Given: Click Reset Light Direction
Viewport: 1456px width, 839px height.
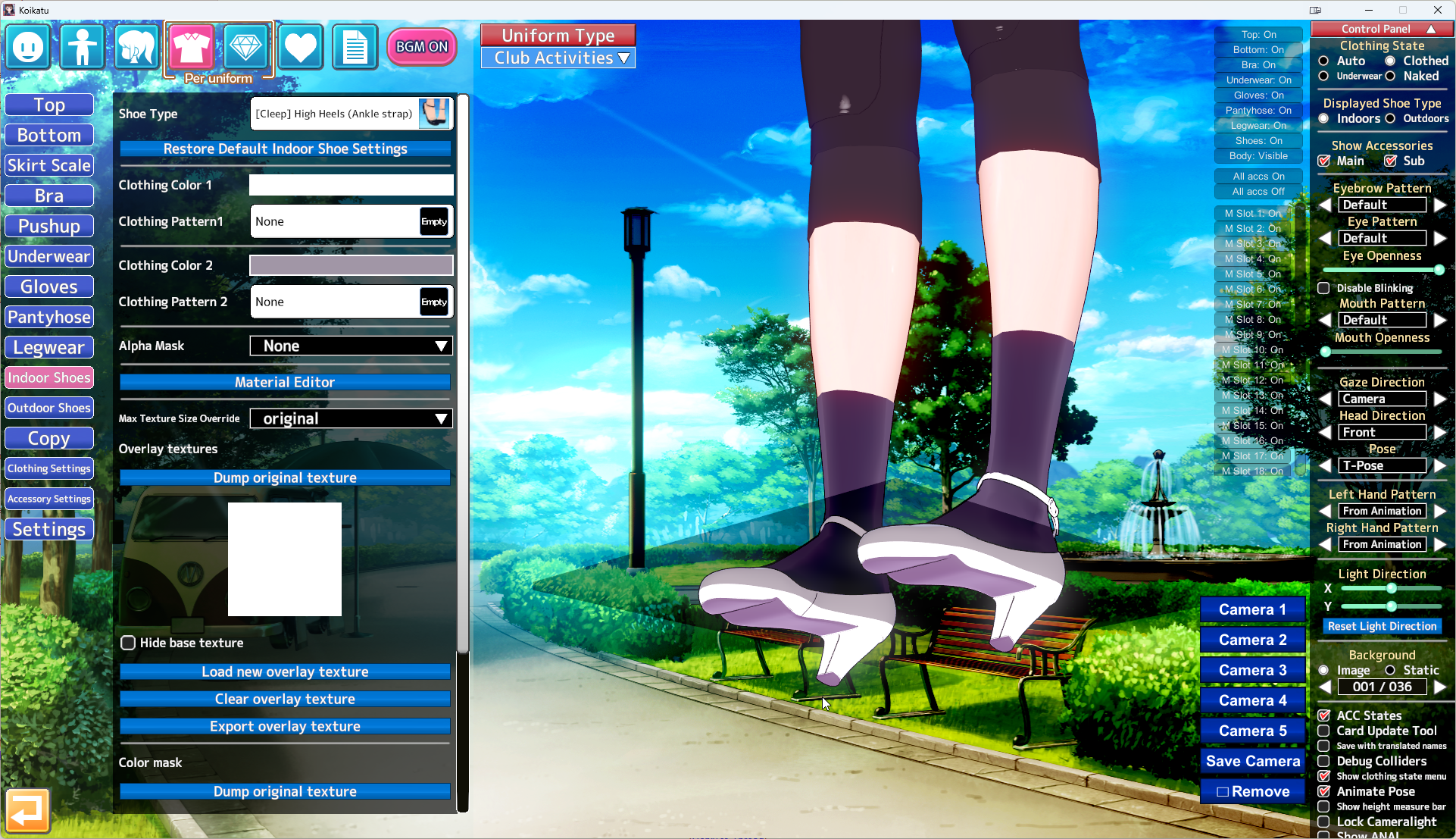Looking at the screenshot, I should coord(1382,626).
